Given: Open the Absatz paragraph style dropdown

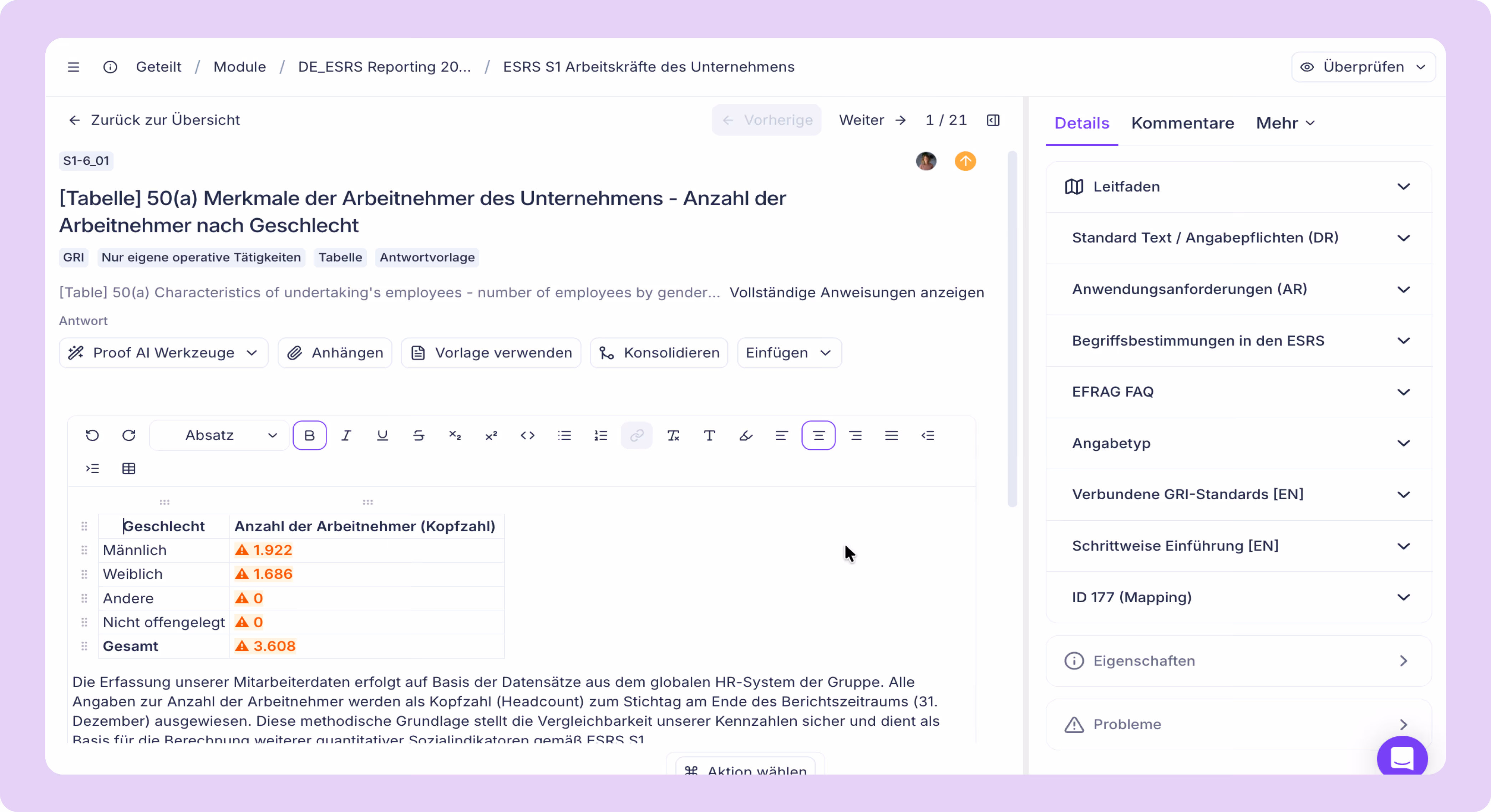Looking at the screenshot, I should [x=219, y=435].
